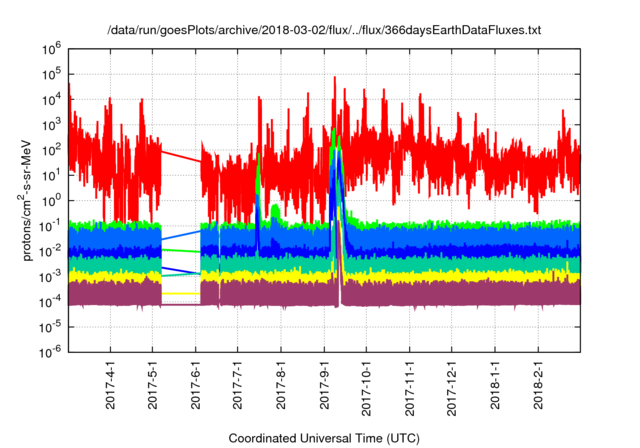Screen dimensions: 640x448
Task: Click the 2017-6-1 date tick label
Action: pyautogui.click(x=195, y=388)
